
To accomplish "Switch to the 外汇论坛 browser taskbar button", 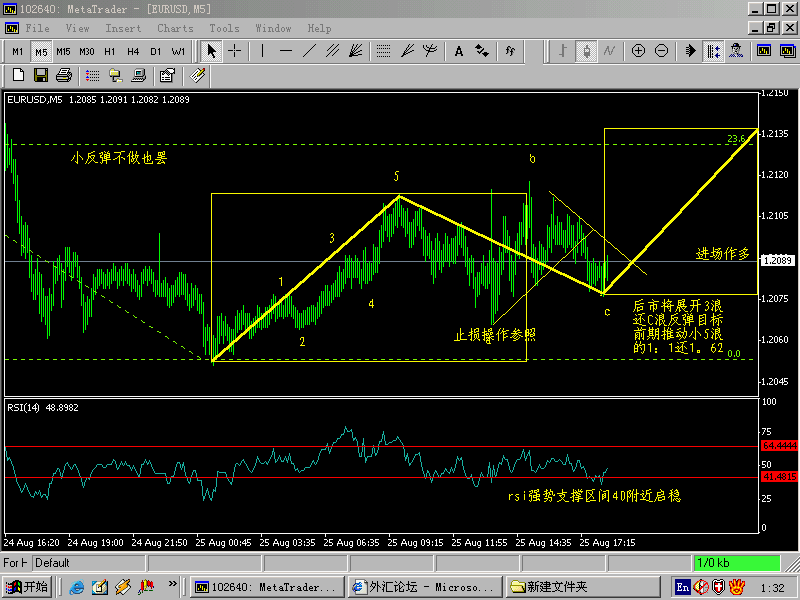I will 424,587.
